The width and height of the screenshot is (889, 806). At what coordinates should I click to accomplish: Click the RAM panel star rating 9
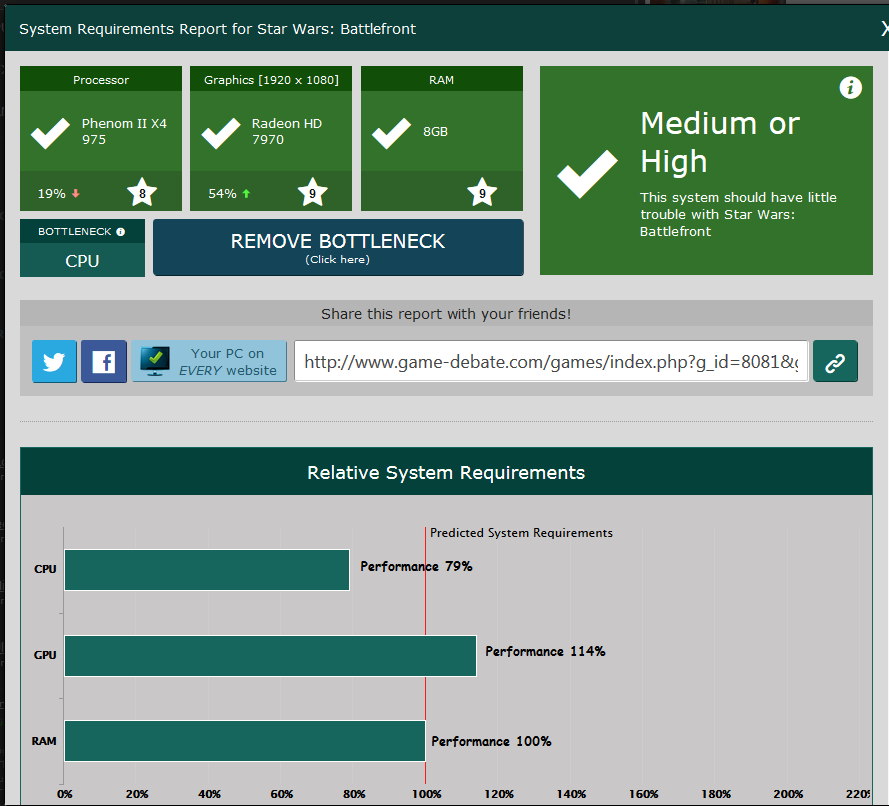click(x=482, y=193)
